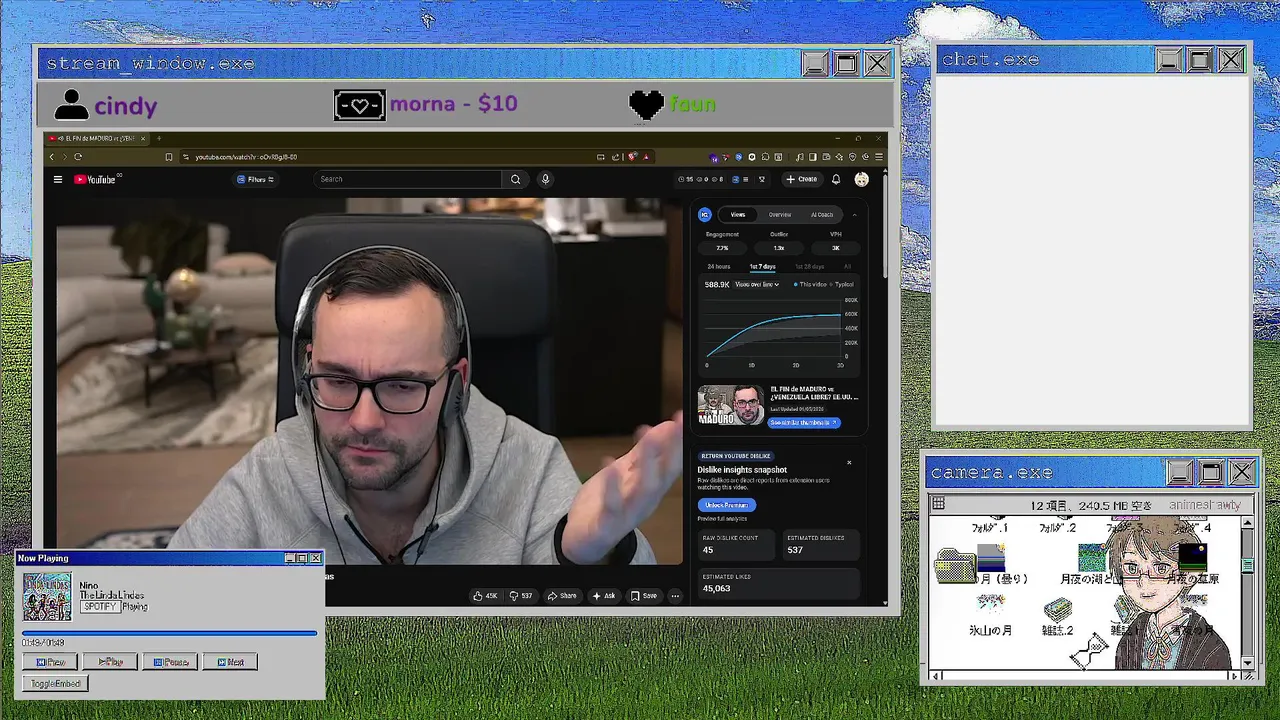Click Next in Now Playing window
Viewport: 1280px width, 720px height.
tap(229, 662)
